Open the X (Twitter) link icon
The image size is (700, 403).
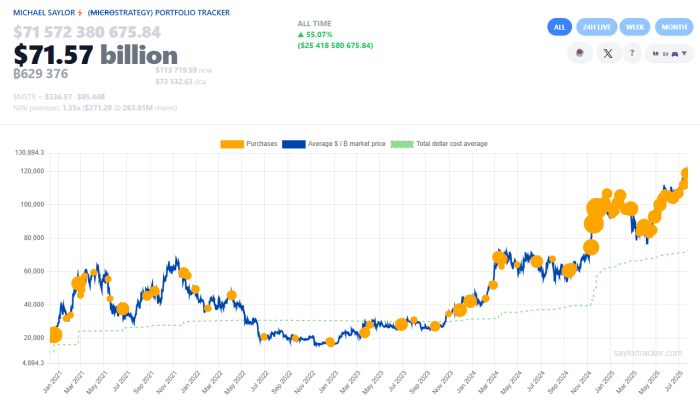point(609,54)
